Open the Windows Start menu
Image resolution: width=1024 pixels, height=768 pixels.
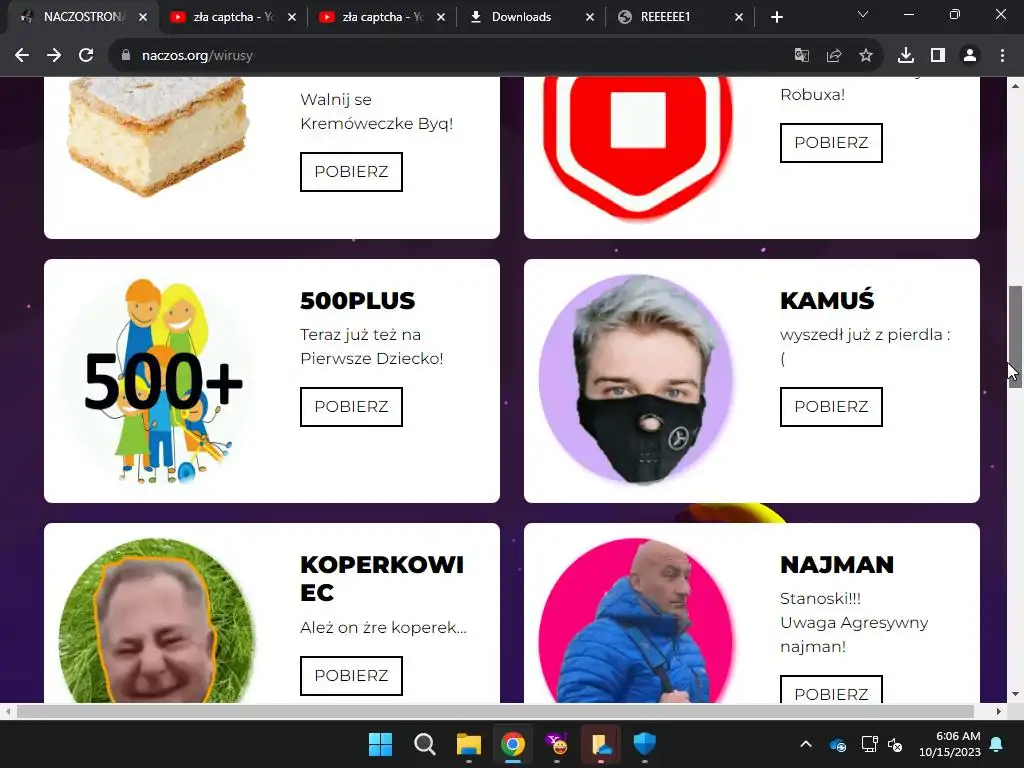pos(381,744)
